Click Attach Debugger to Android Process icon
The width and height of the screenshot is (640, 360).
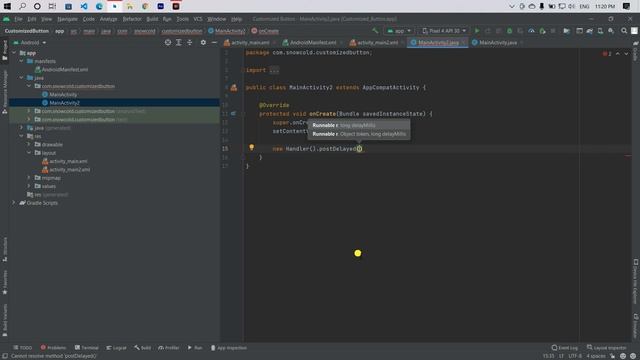[542, 31]
